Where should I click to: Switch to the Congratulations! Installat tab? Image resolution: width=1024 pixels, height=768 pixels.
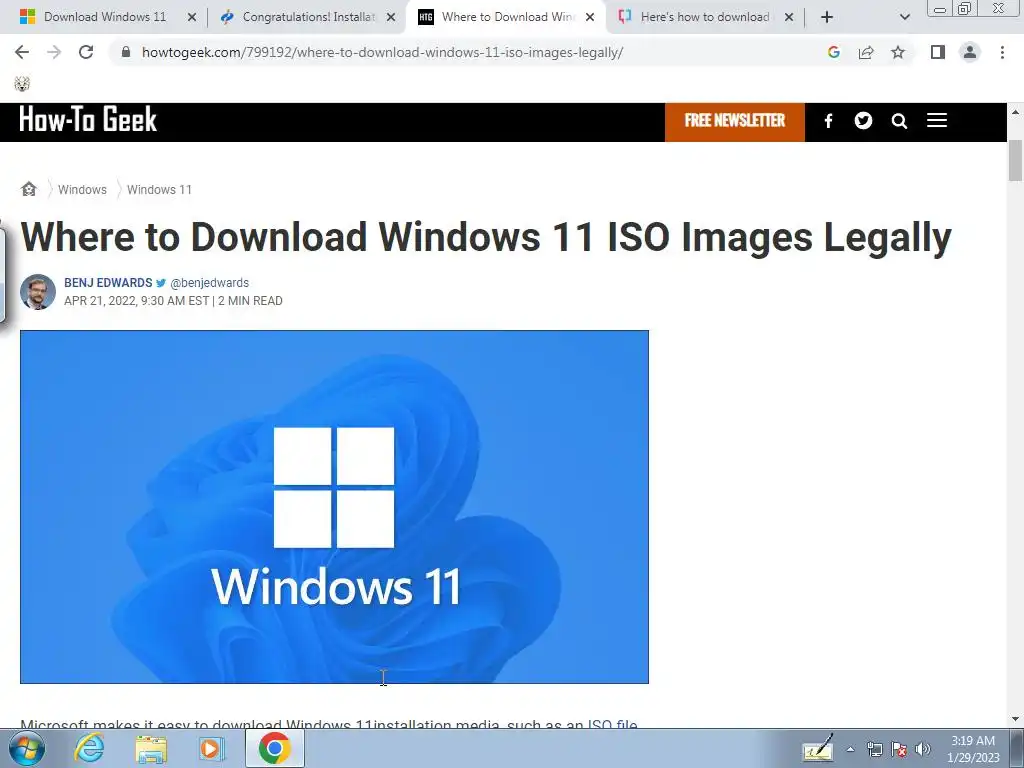[309, 17]
